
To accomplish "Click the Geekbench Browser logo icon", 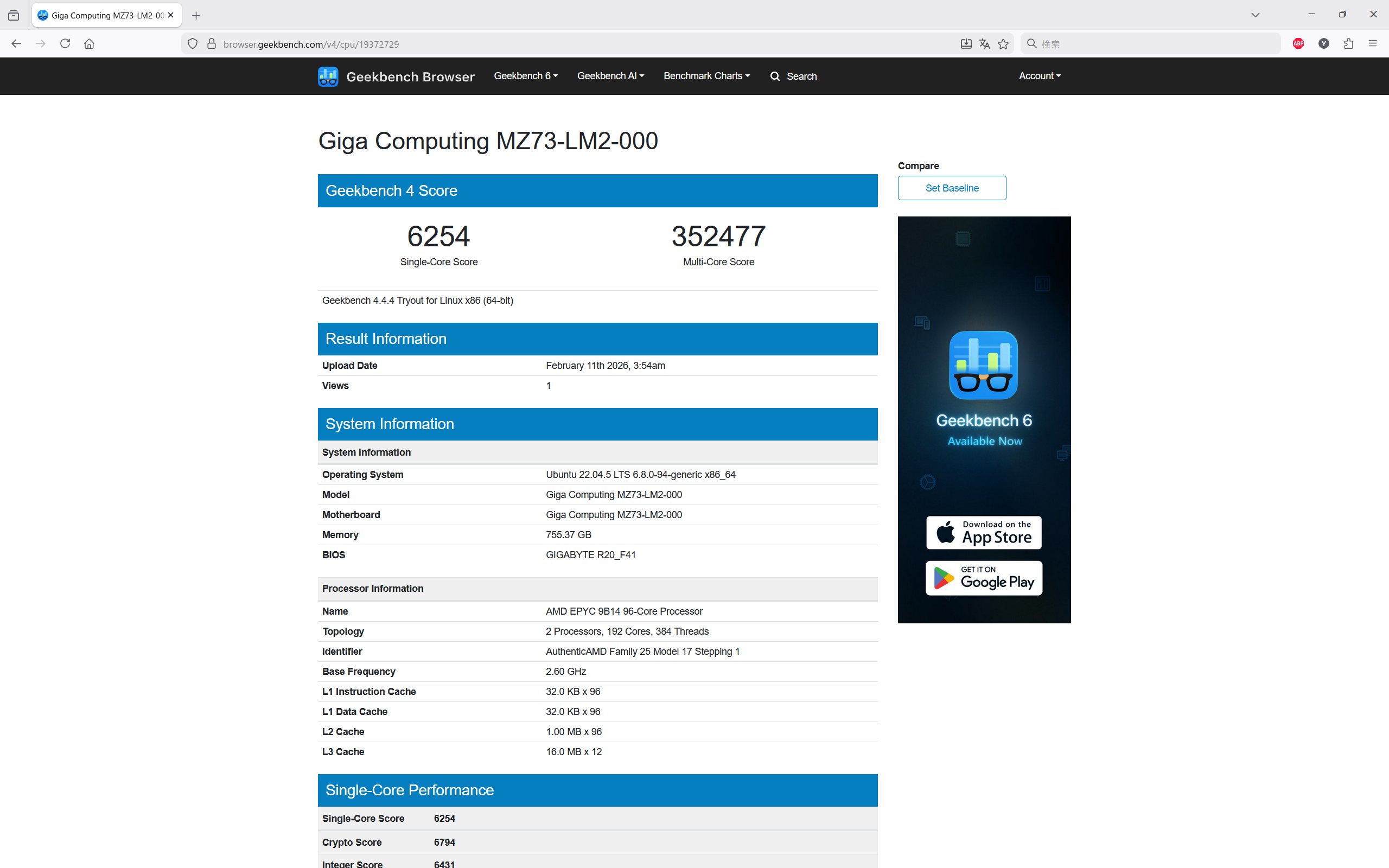I will click(x=328, y=76).
